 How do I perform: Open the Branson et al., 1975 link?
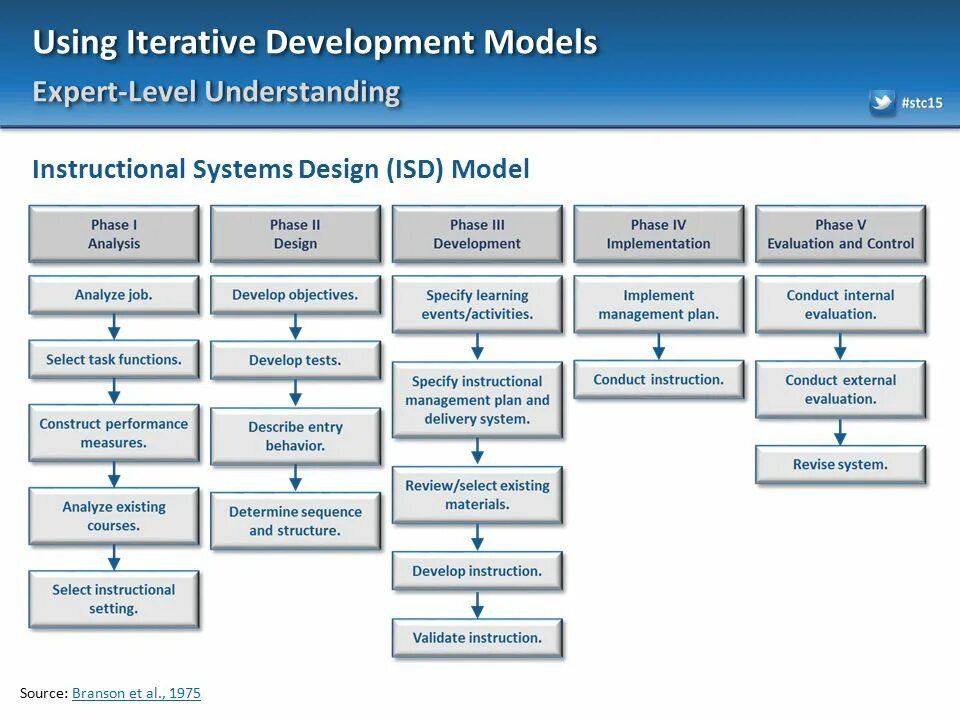[x=136, y=693]
